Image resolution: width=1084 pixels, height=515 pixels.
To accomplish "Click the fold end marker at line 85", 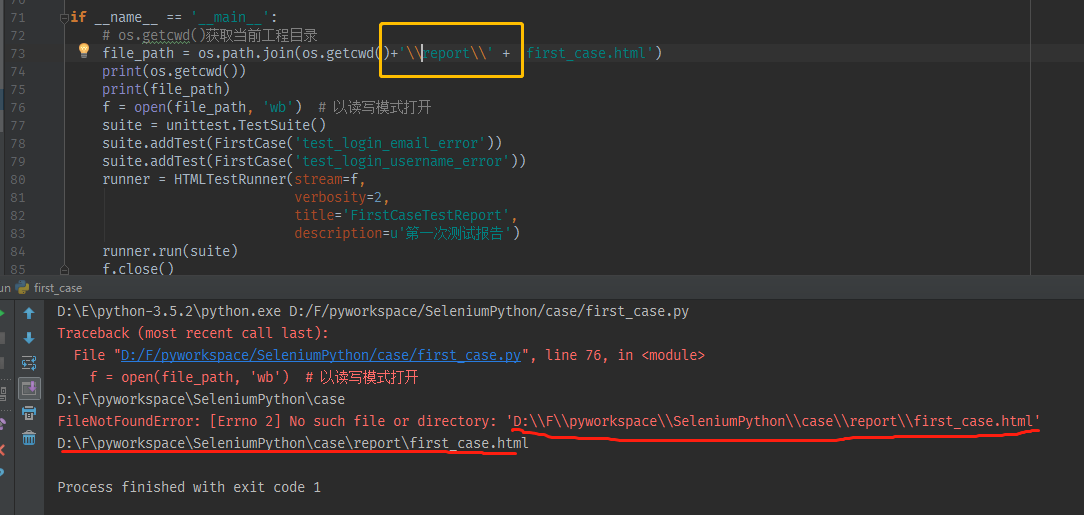I will 64,269.
